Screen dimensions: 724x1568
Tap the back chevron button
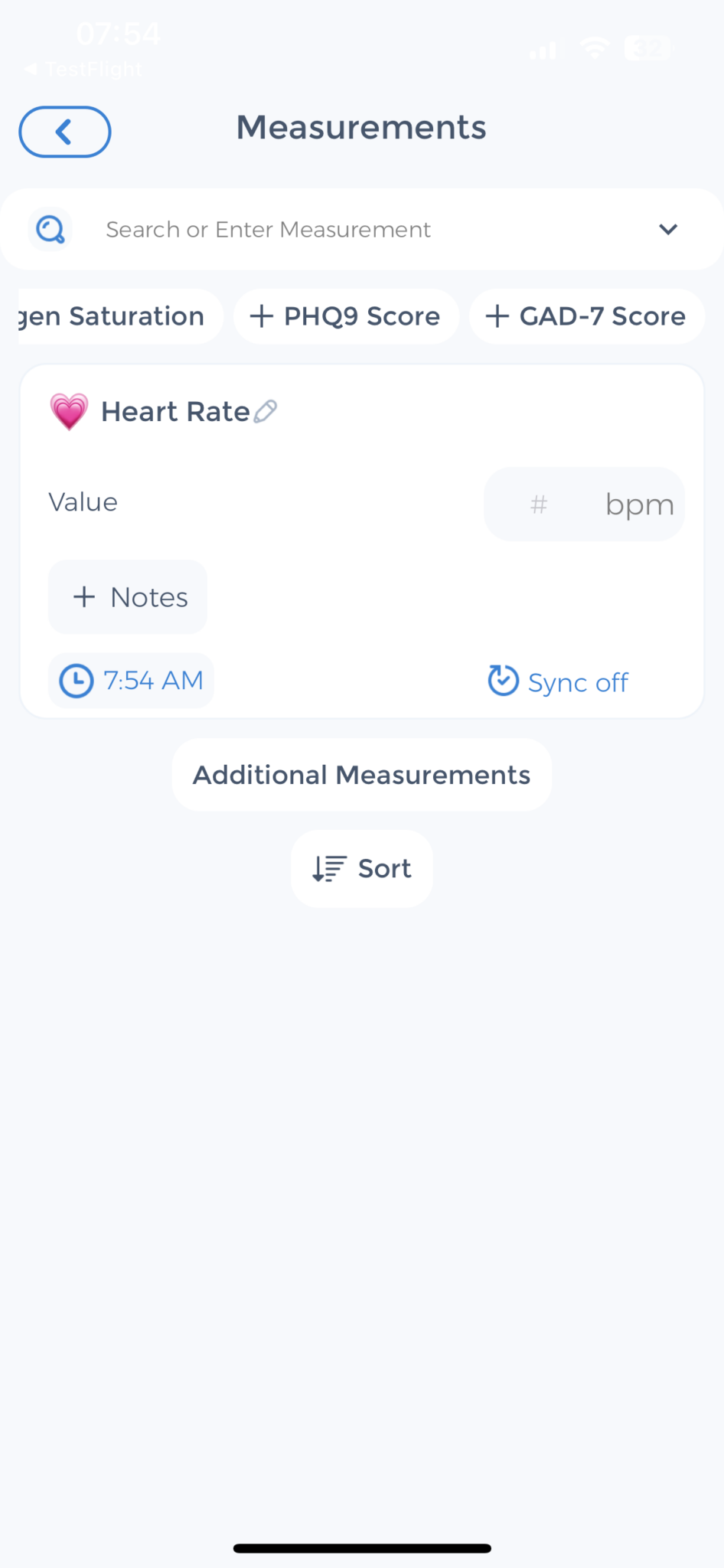[x=65, y=132]
